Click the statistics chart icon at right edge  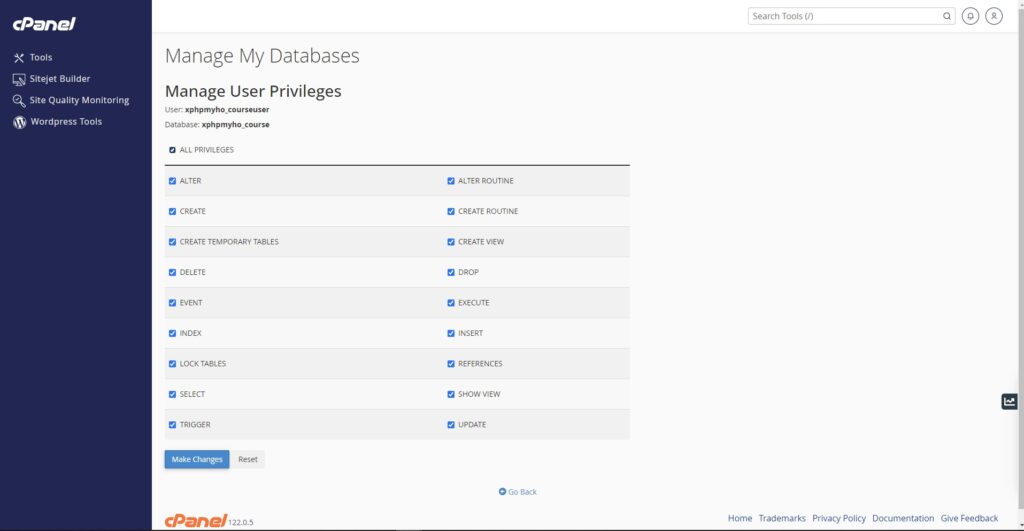click(1010, 401)
